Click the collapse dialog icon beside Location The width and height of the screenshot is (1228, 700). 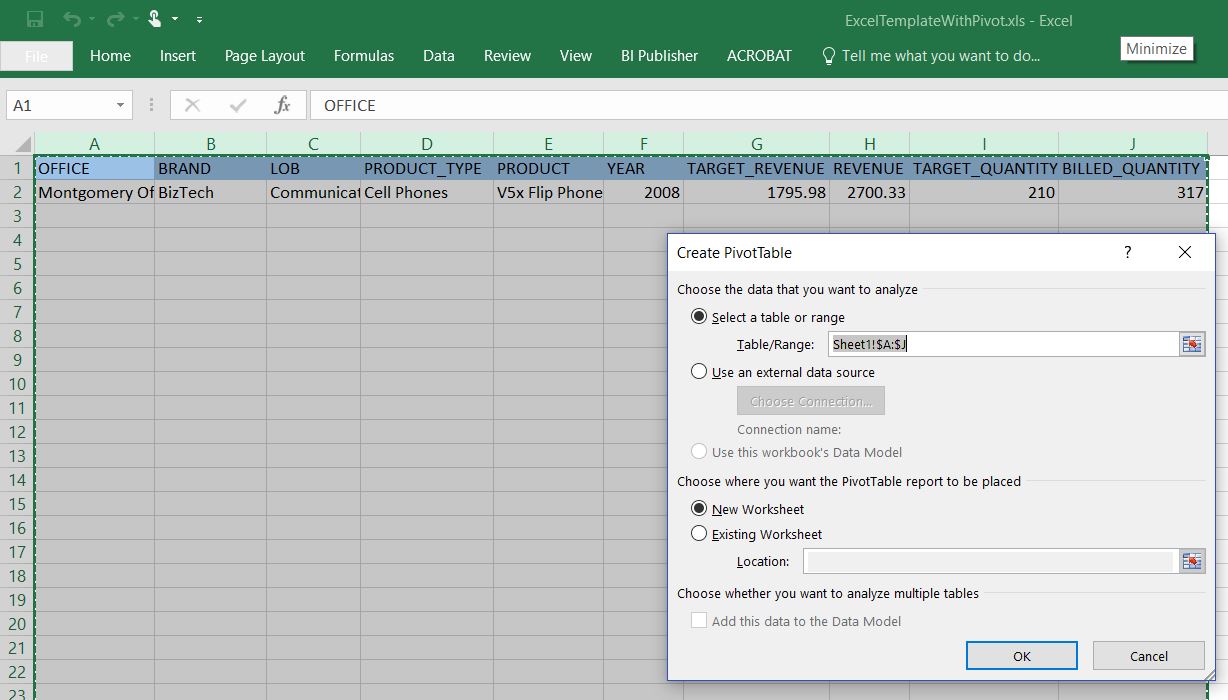point(1192,561)
